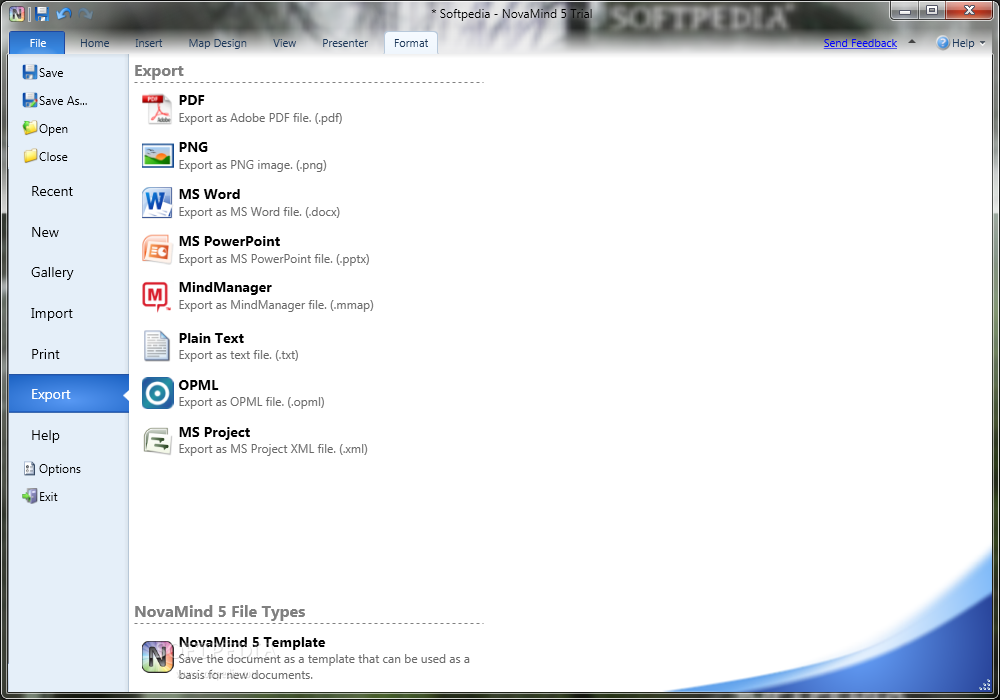The height and width of the screenshot is (700, 1000).
Task: Click the OPML export icon
Action: (157, 393)
